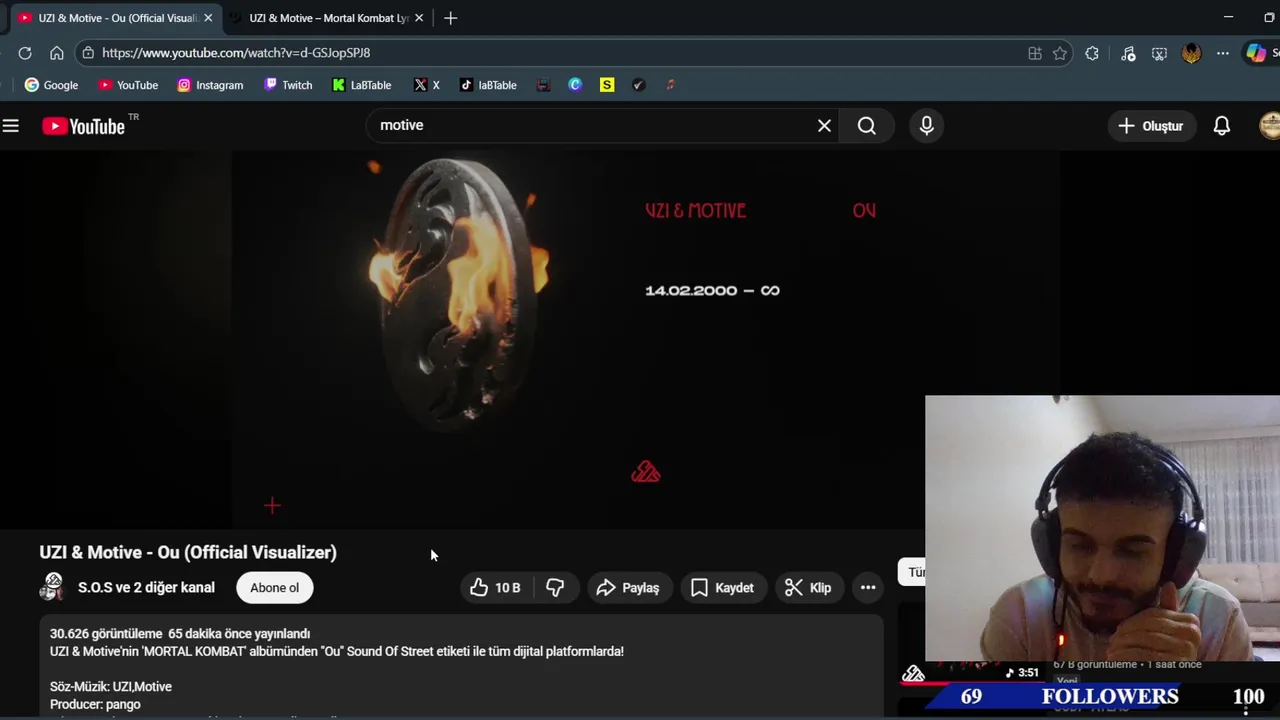The image size is (1280, 720).
Task: Open the split screen icon in address bar
Action: (x=1035, y=53)
